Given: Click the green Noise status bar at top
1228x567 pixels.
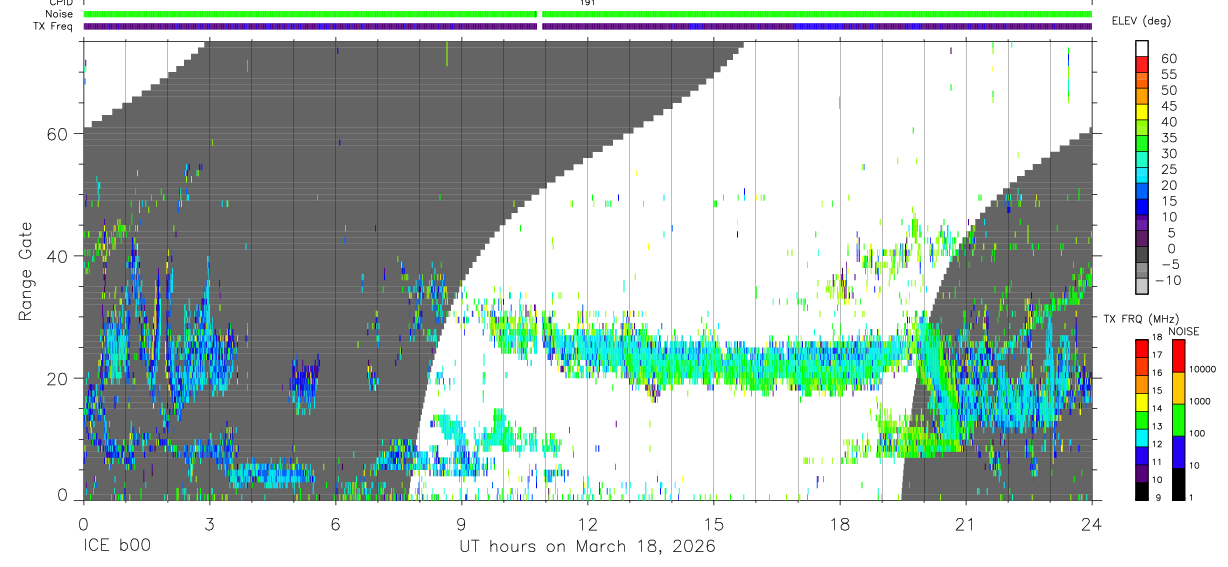Looking at the screenshot, I should [588, 14].
